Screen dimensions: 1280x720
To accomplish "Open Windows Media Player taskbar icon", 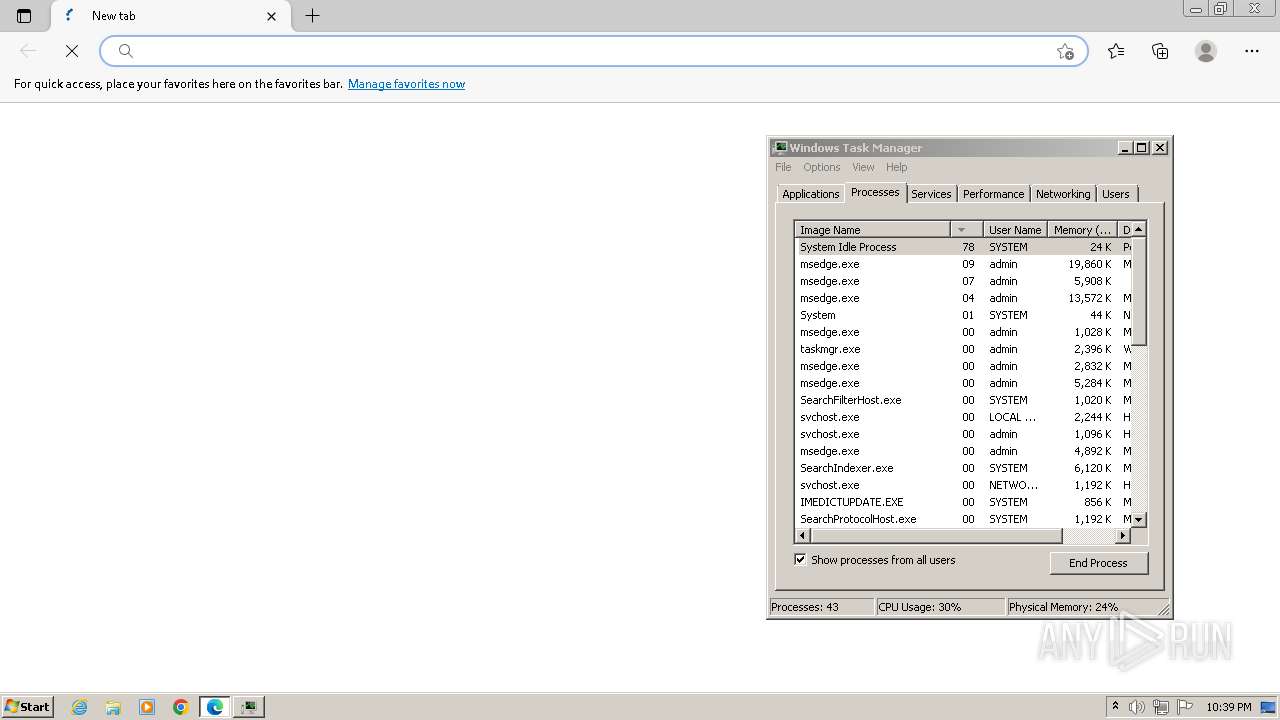I will pos(147,707).
